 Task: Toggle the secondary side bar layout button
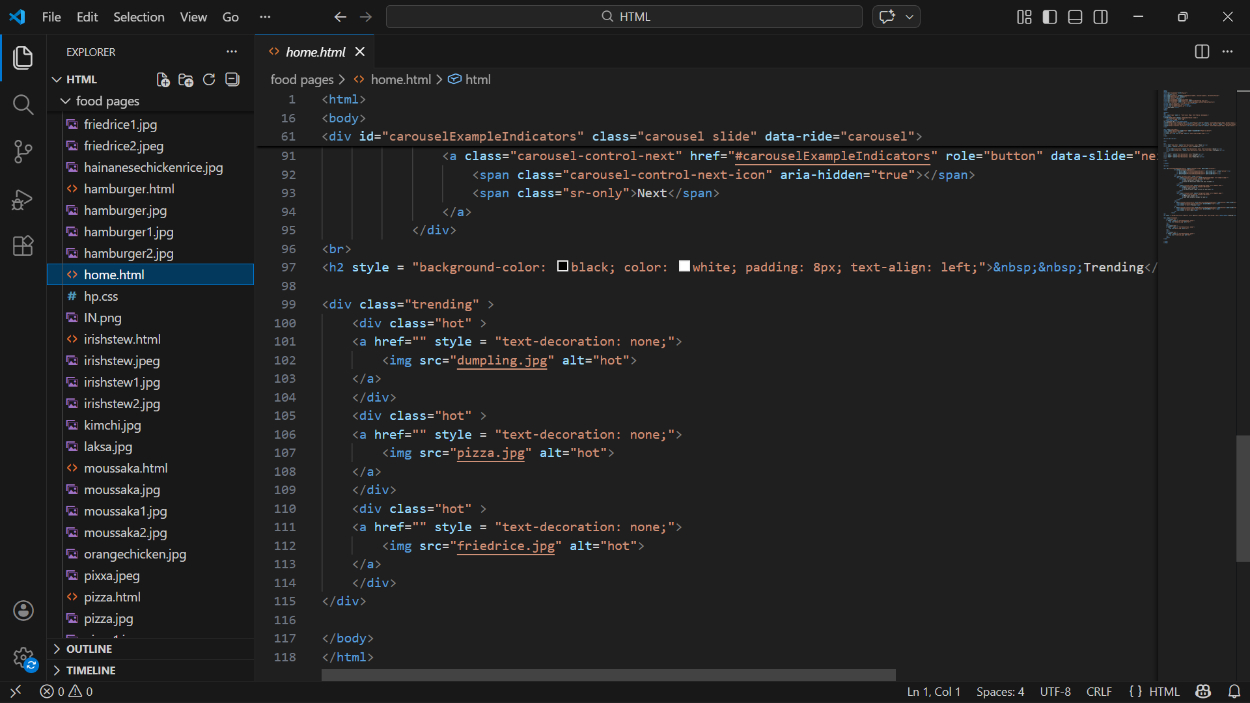coord(1101,17)
